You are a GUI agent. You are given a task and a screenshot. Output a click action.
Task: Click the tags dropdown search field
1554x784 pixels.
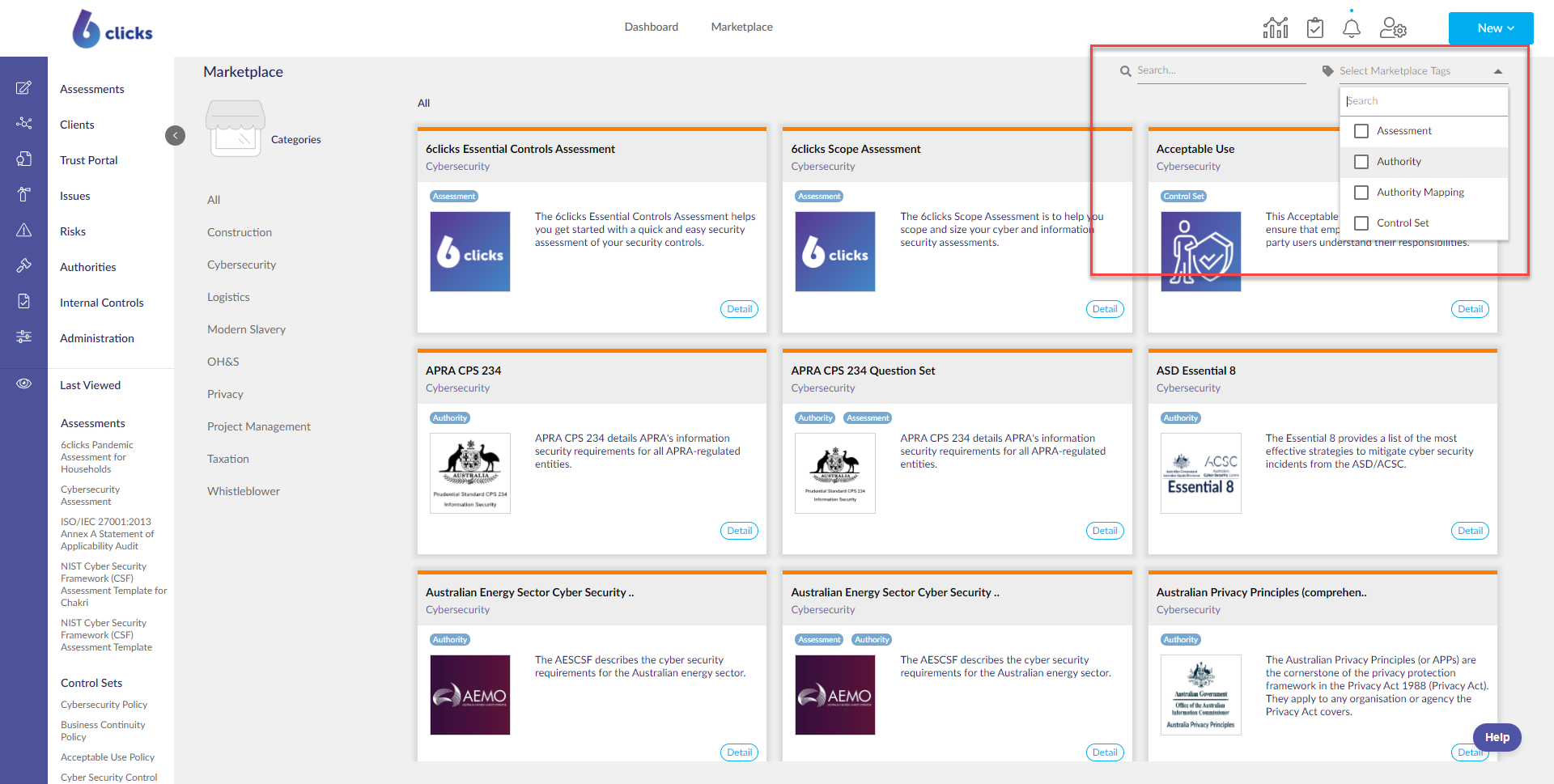point(1424,101)
